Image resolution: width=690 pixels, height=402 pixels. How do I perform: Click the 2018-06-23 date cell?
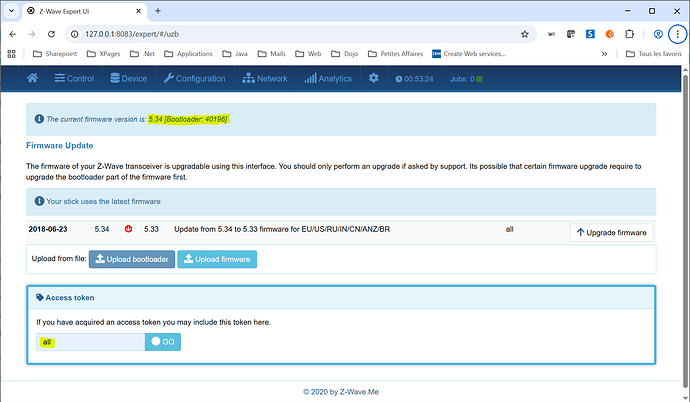point(48,229)
